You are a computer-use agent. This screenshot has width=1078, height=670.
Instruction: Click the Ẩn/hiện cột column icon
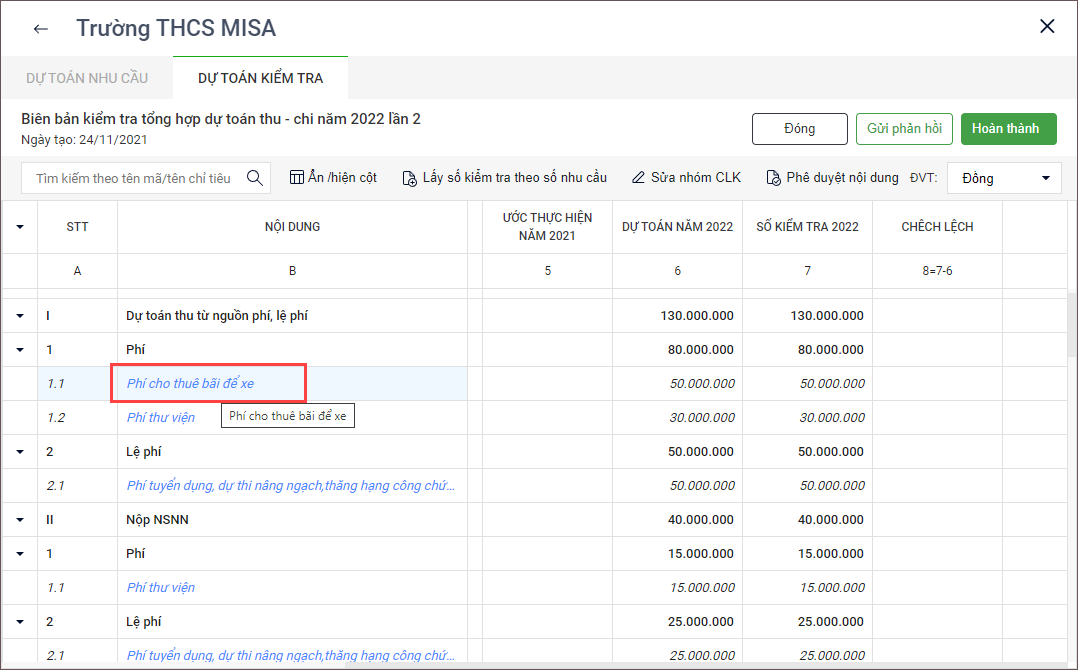click(297, 178)
